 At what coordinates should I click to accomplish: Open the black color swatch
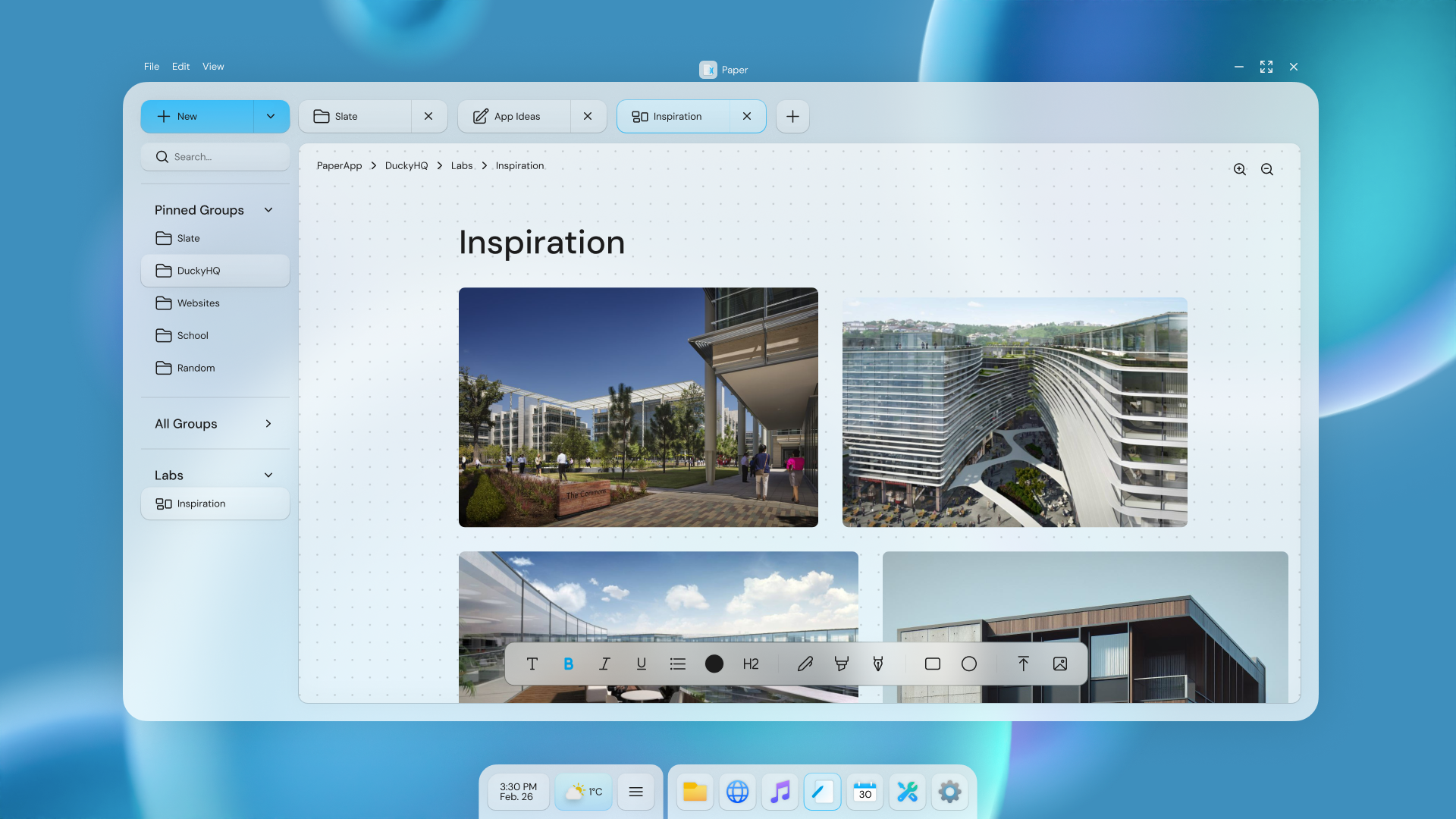click(714, 664)
